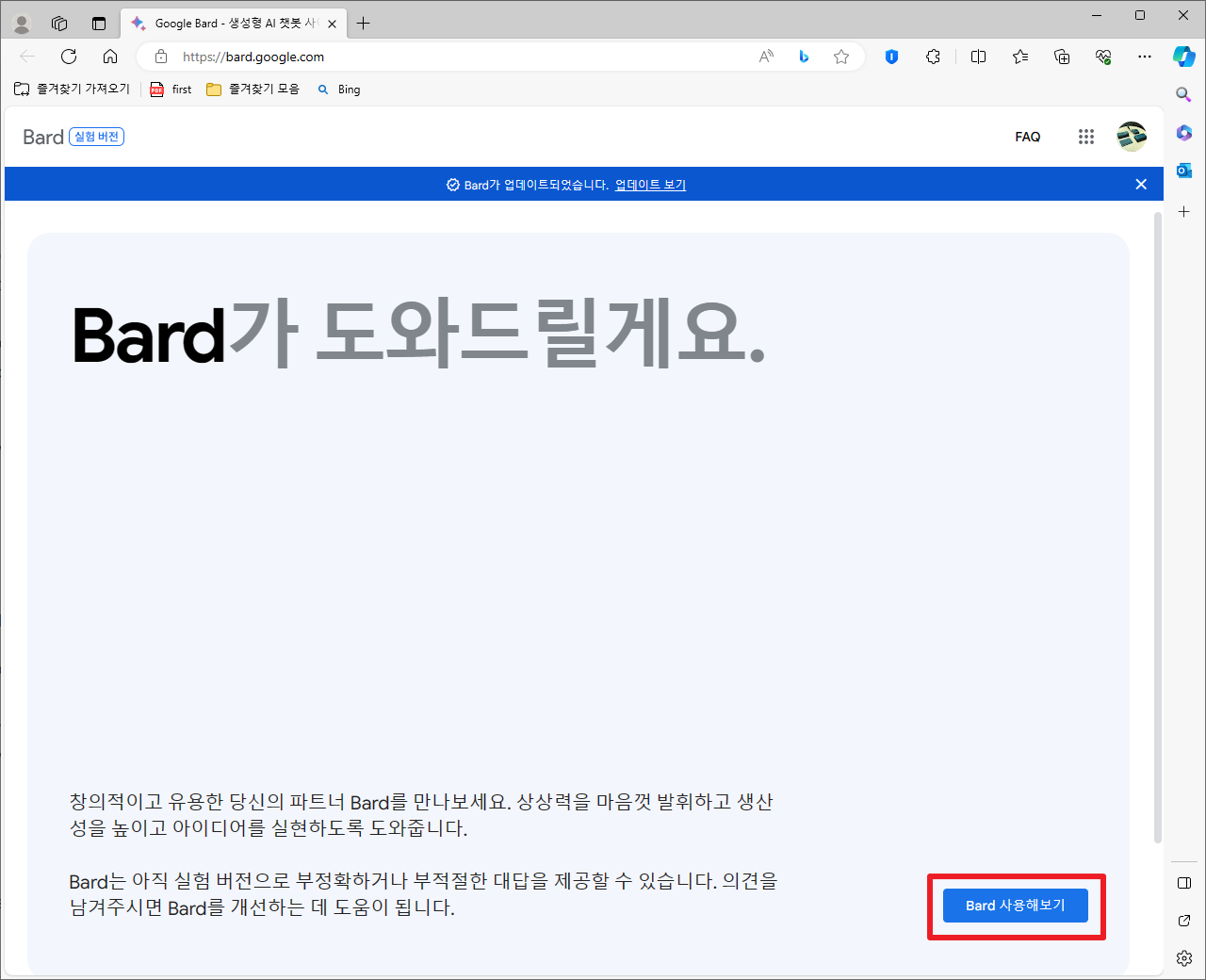The width and height of the screenshot is (1206, 980).
Task: Close the Google Bard tab
Action: (x=332, y=24)
